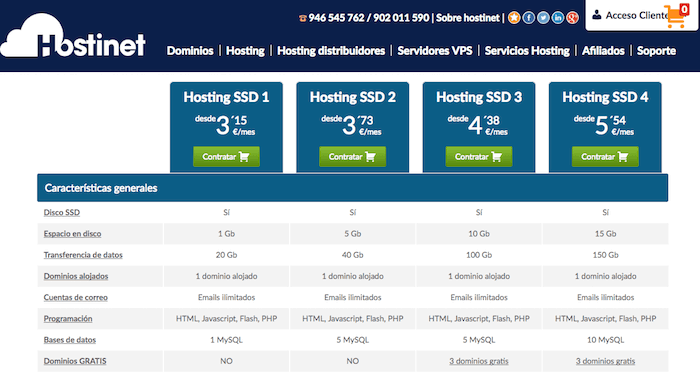Contratar the Hosting SSD 1 plan

(x=226, y=157)
